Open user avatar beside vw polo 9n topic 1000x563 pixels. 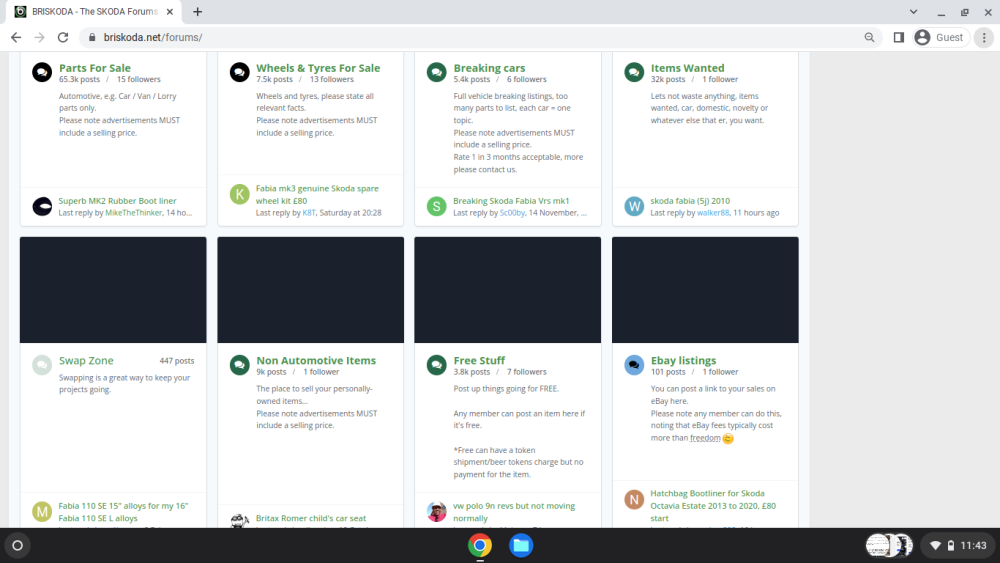pos(436,511)
